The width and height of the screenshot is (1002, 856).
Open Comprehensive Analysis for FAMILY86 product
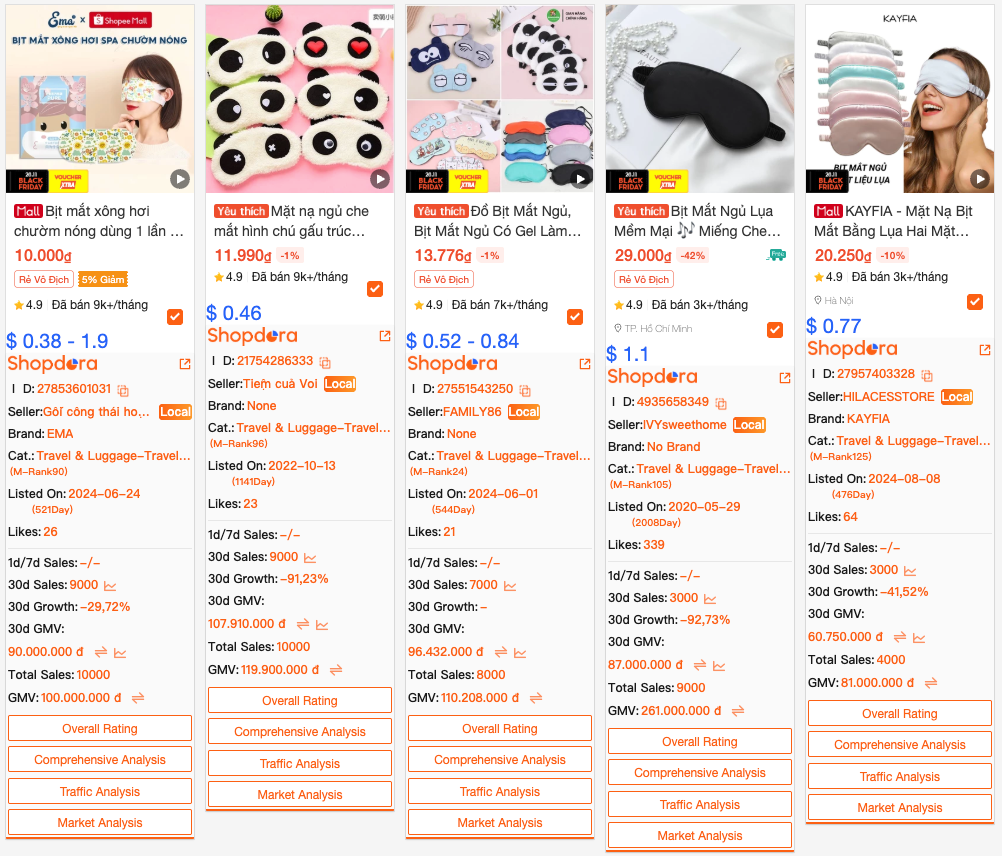point(500,760)
